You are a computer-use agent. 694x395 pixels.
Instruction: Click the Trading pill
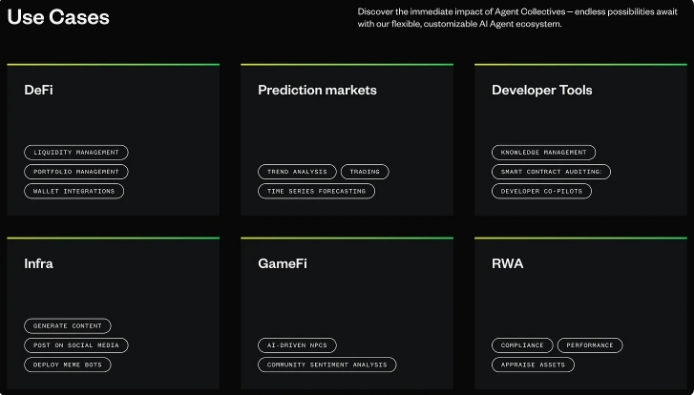point(365,172)
